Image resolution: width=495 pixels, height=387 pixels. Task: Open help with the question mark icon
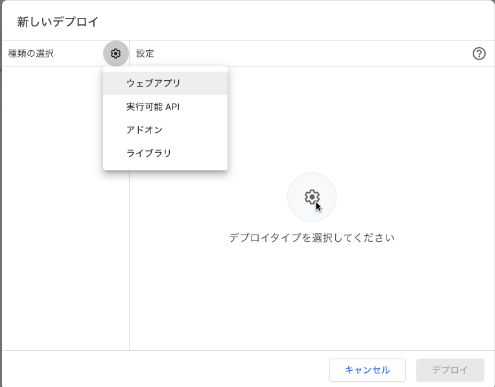click(479, 54)
